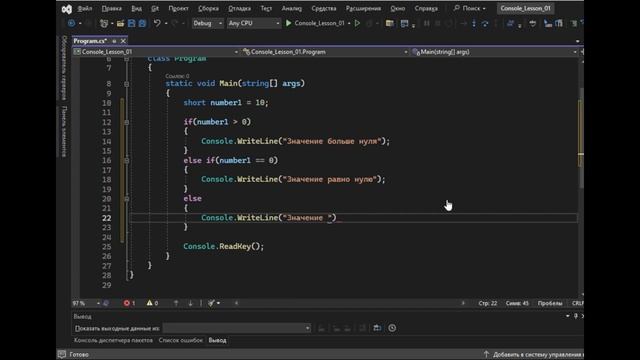This screenshot has height=360, width=640.
Task: Pin the Program.cs tab
Action: (114, 41)
